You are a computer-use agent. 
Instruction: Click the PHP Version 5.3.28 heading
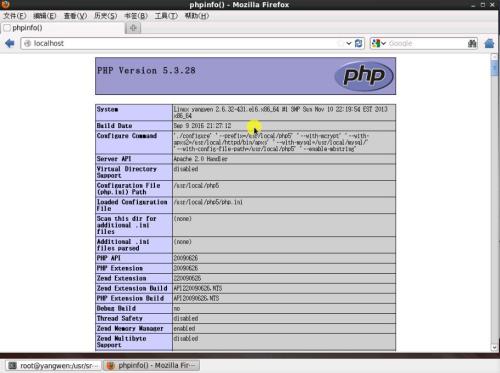pos(146,71)
